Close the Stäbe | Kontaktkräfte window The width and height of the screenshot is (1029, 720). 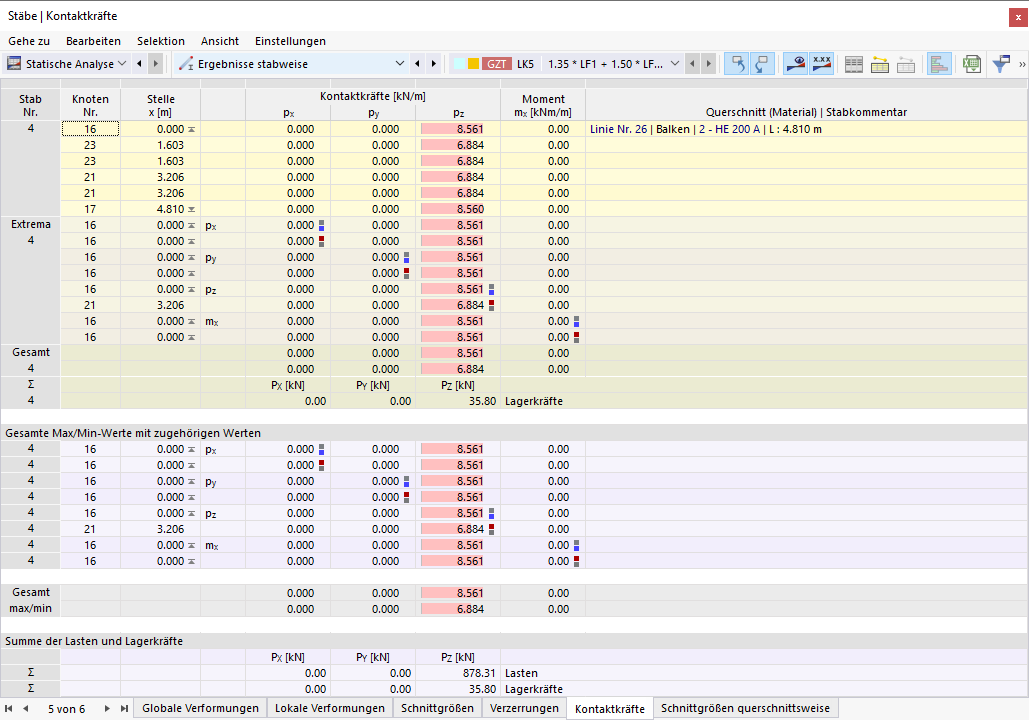(1018, 17)
